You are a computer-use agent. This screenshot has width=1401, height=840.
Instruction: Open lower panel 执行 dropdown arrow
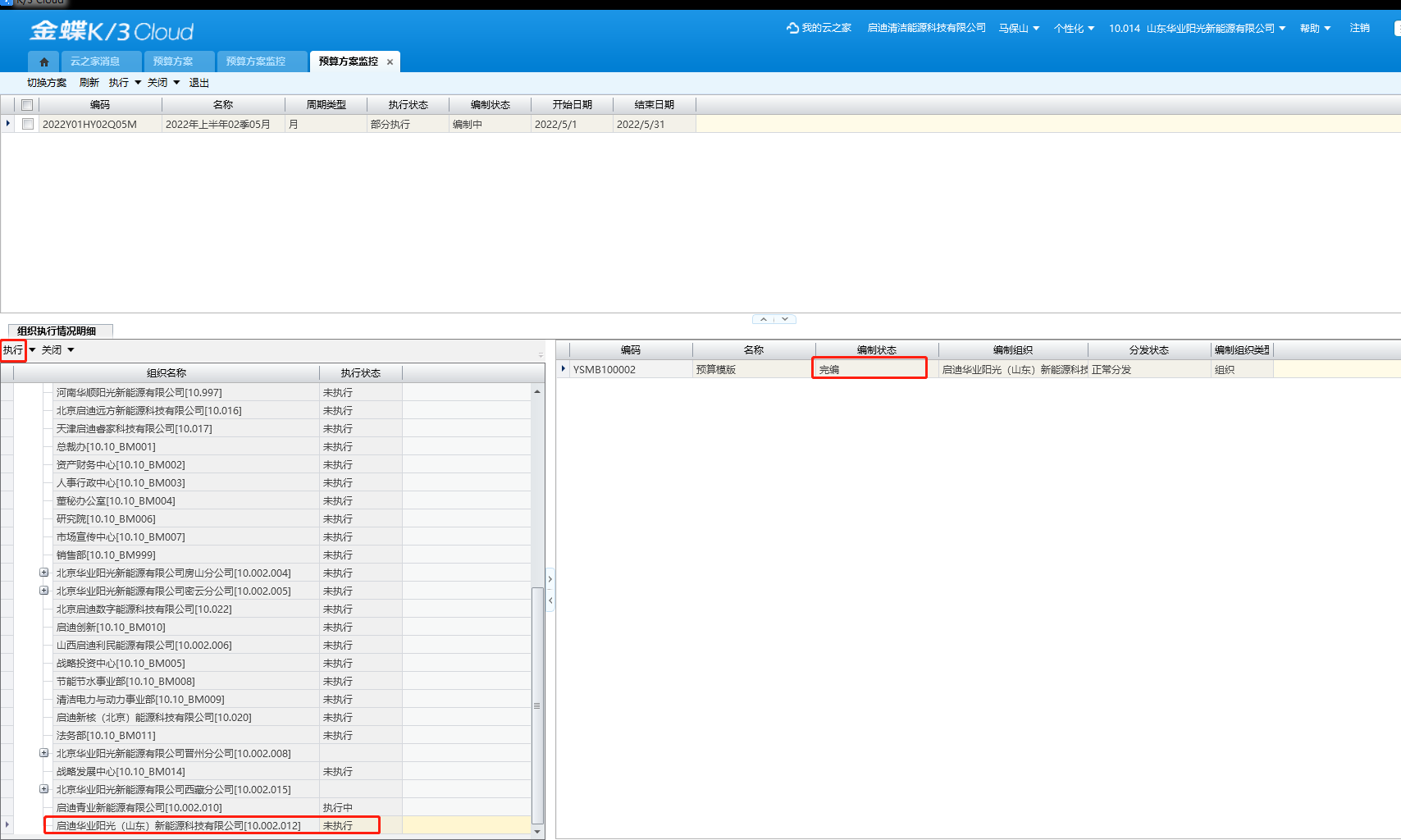(32, 349)
